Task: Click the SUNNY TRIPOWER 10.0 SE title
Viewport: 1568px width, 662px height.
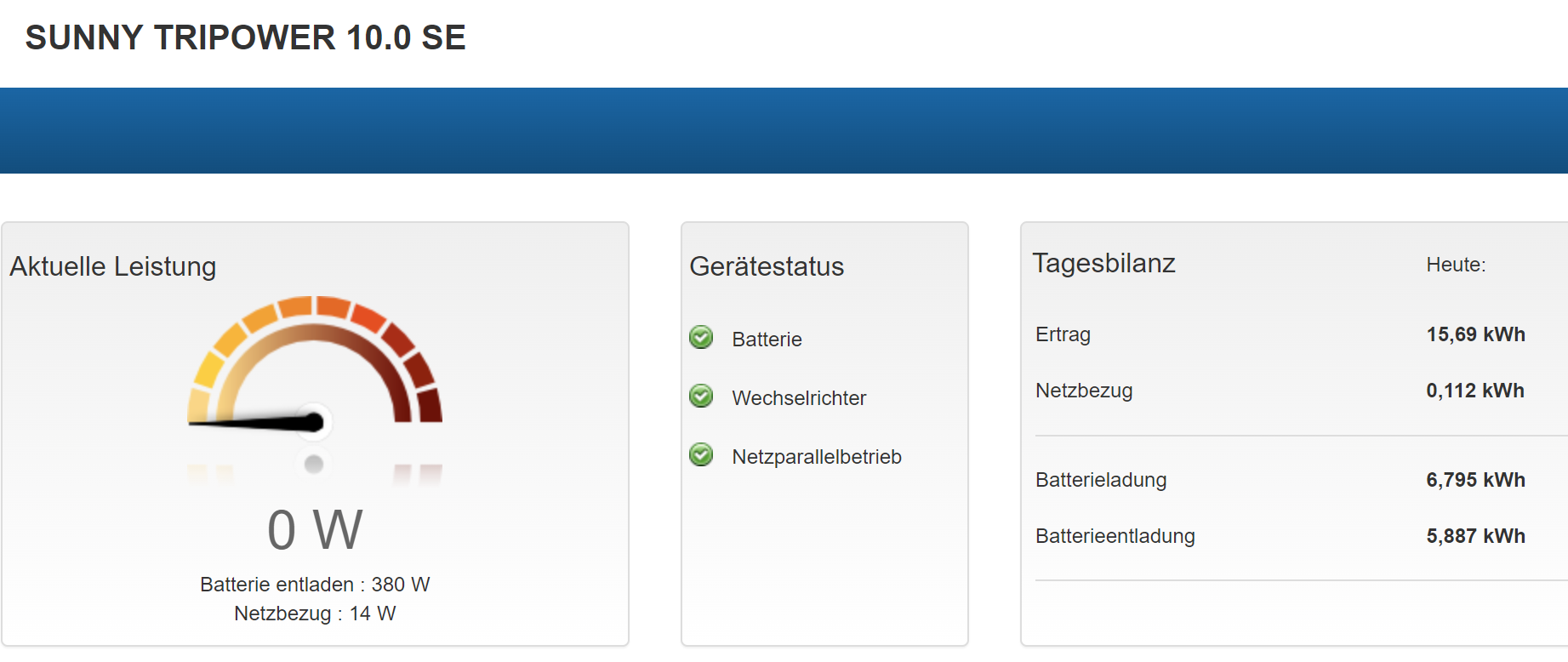Action: tap(246, 37)
